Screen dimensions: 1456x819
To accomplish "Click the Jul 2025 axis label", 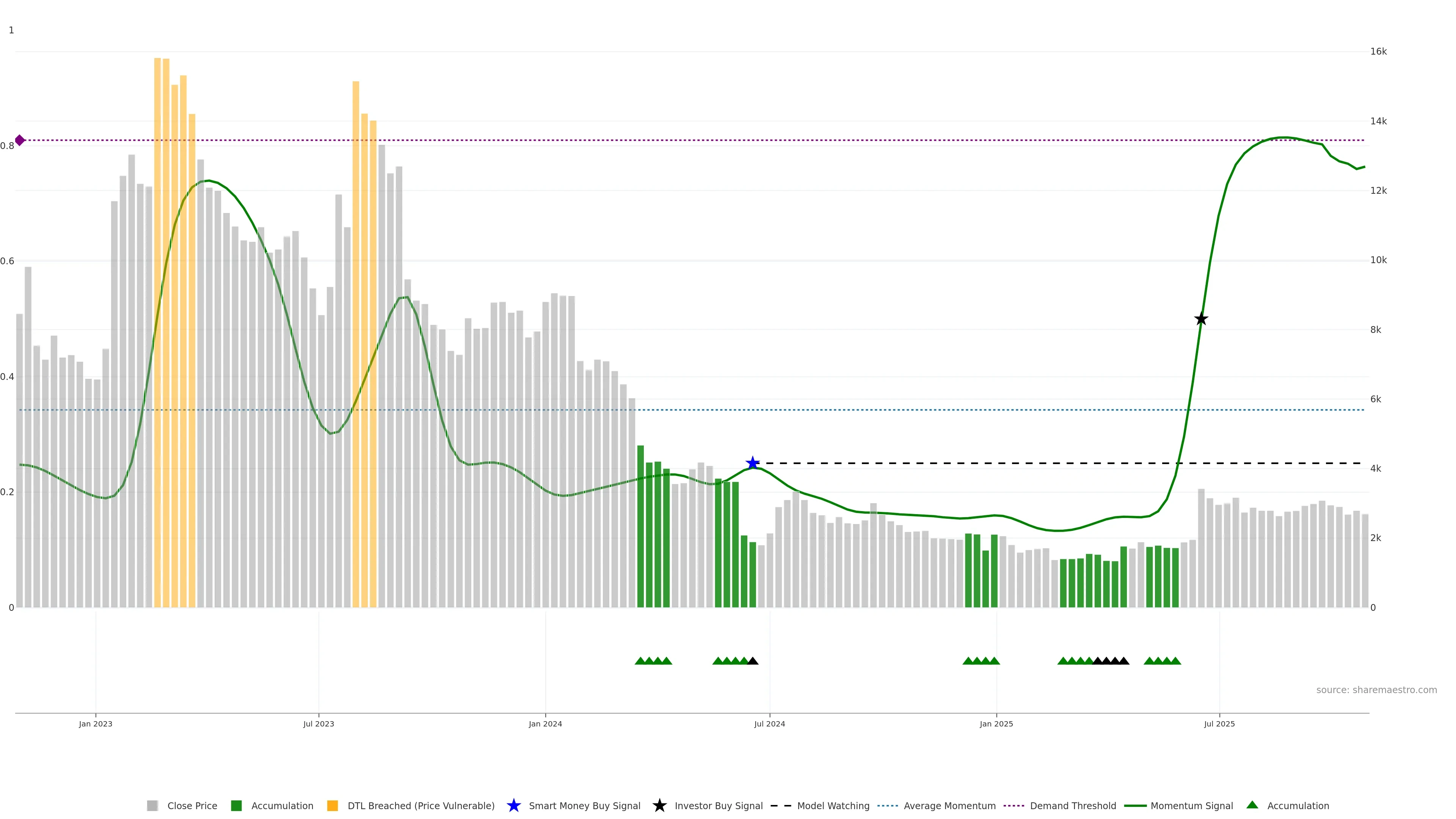I will pos(1219,723).
